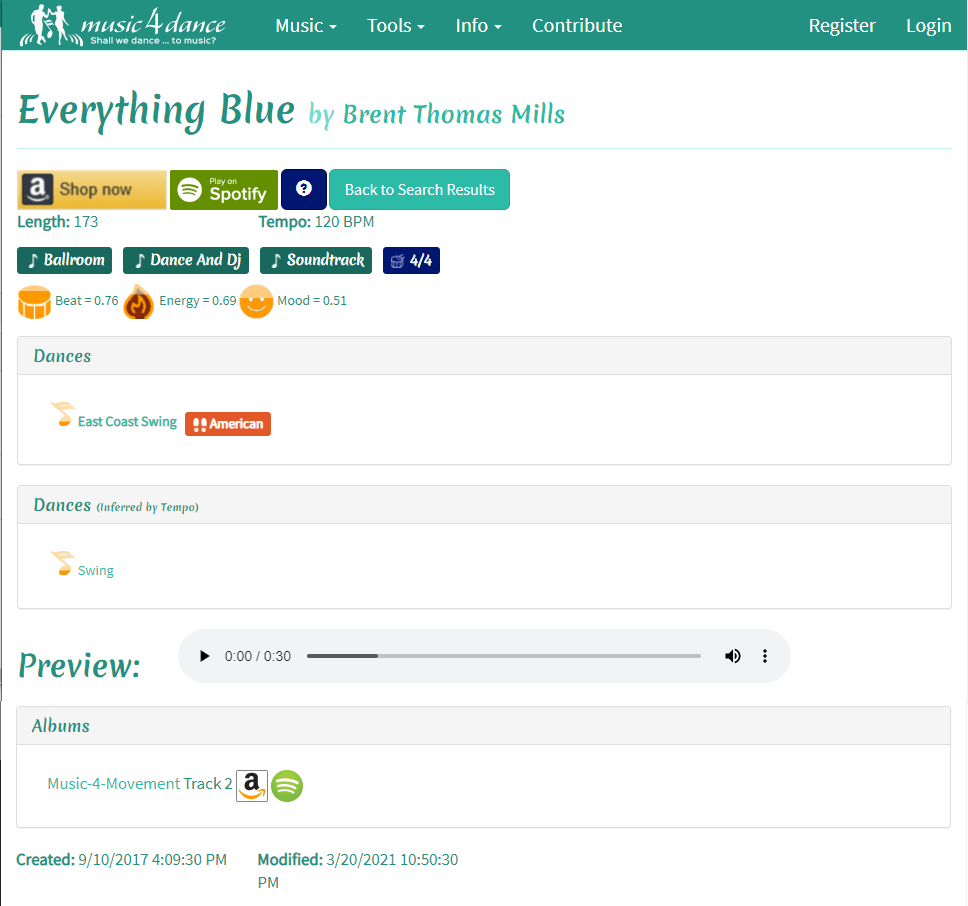Expand the Music dropdown menu
968x906 pixels.
pos(305,26)
